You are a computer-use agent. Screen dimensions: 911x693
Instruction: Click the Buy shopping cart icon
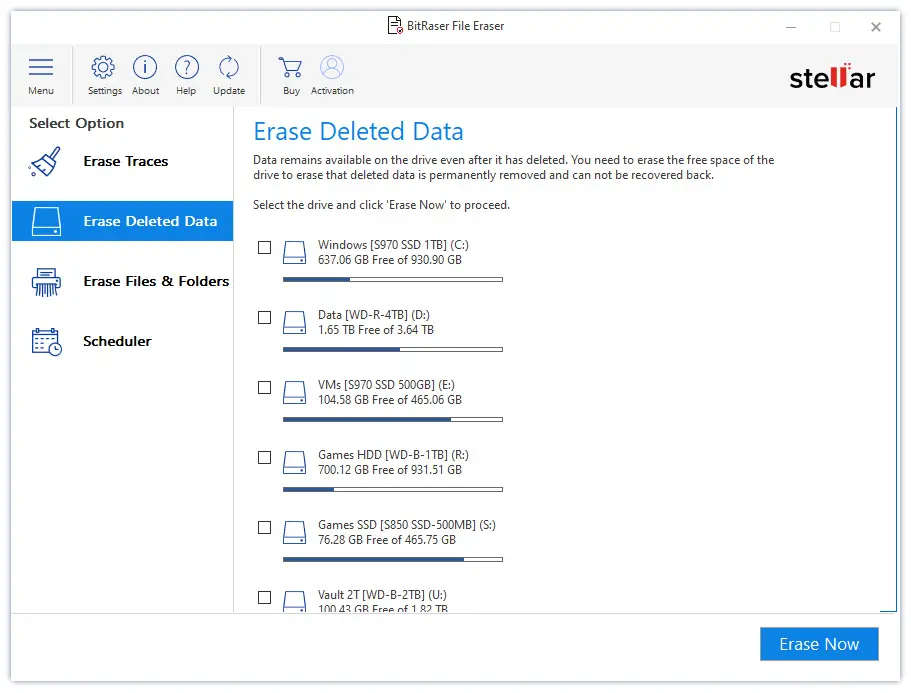[x=290, y=67]
